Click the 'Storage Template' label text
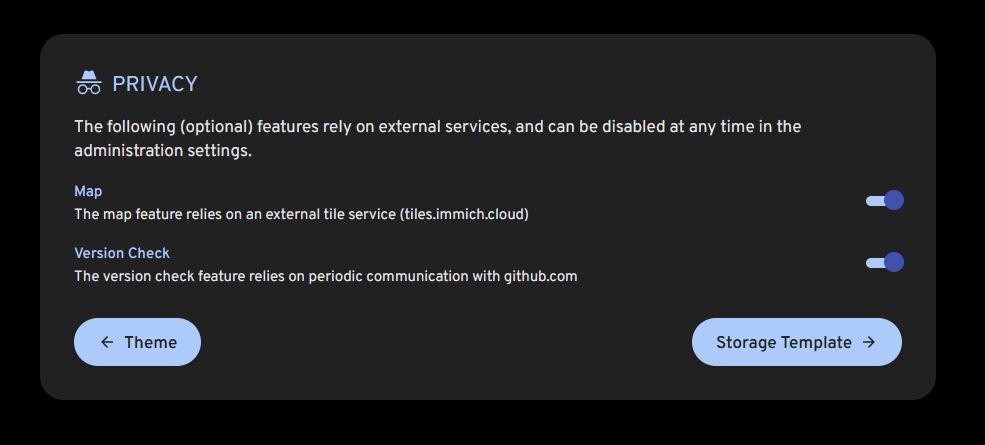985x445 pixels. (x=784, y=342)
